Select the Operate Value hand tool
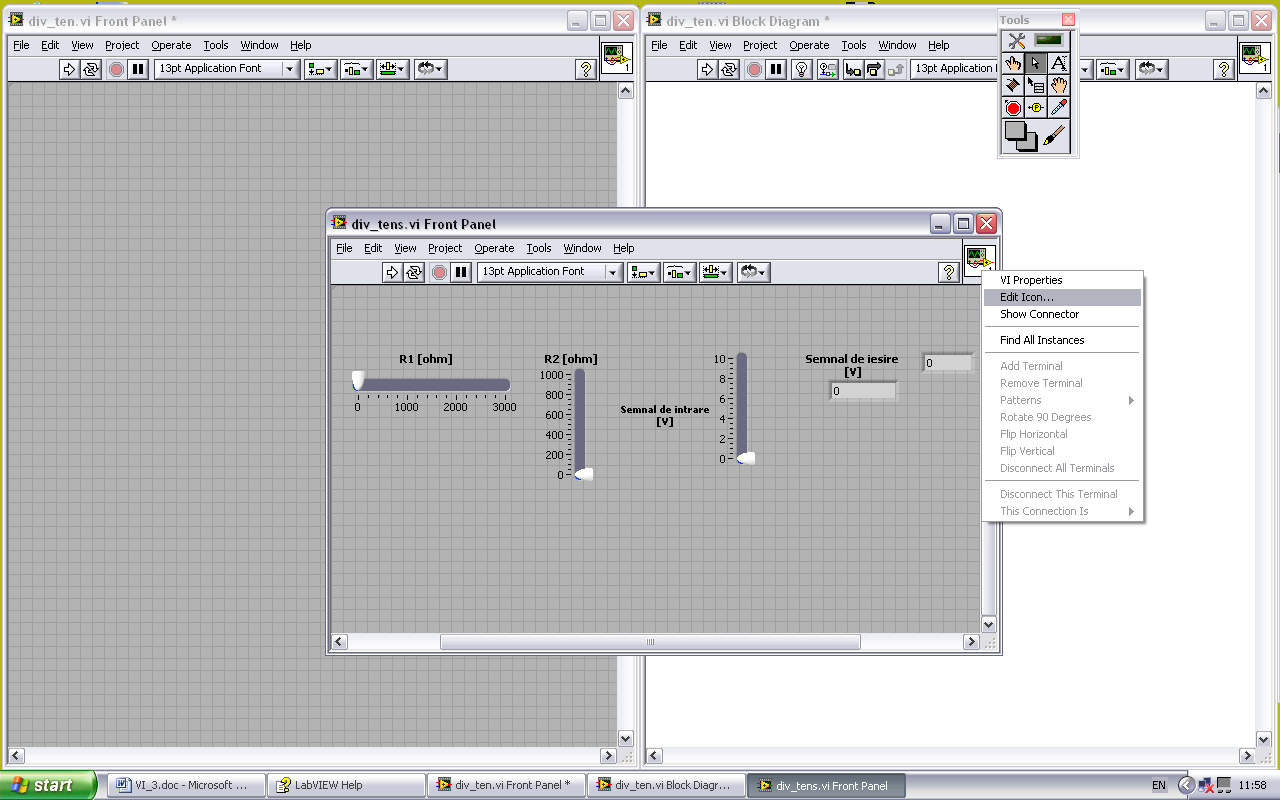 point(1013,63)
